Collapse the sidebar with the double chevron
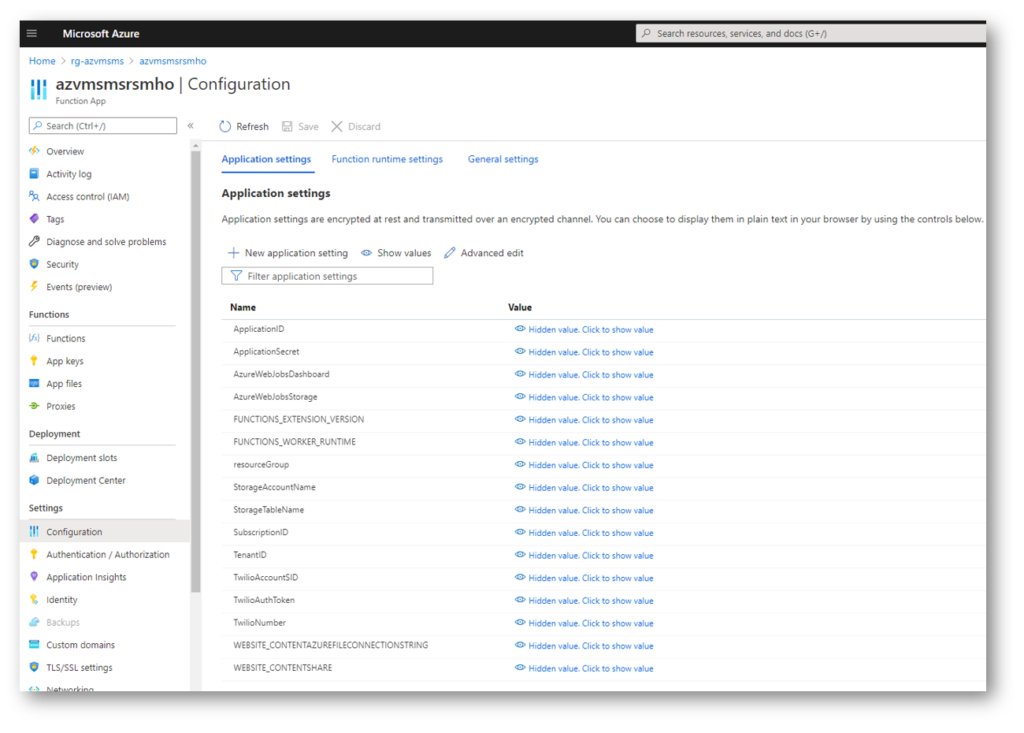Viewport: 1024px width, 733px height. (191, 125)
